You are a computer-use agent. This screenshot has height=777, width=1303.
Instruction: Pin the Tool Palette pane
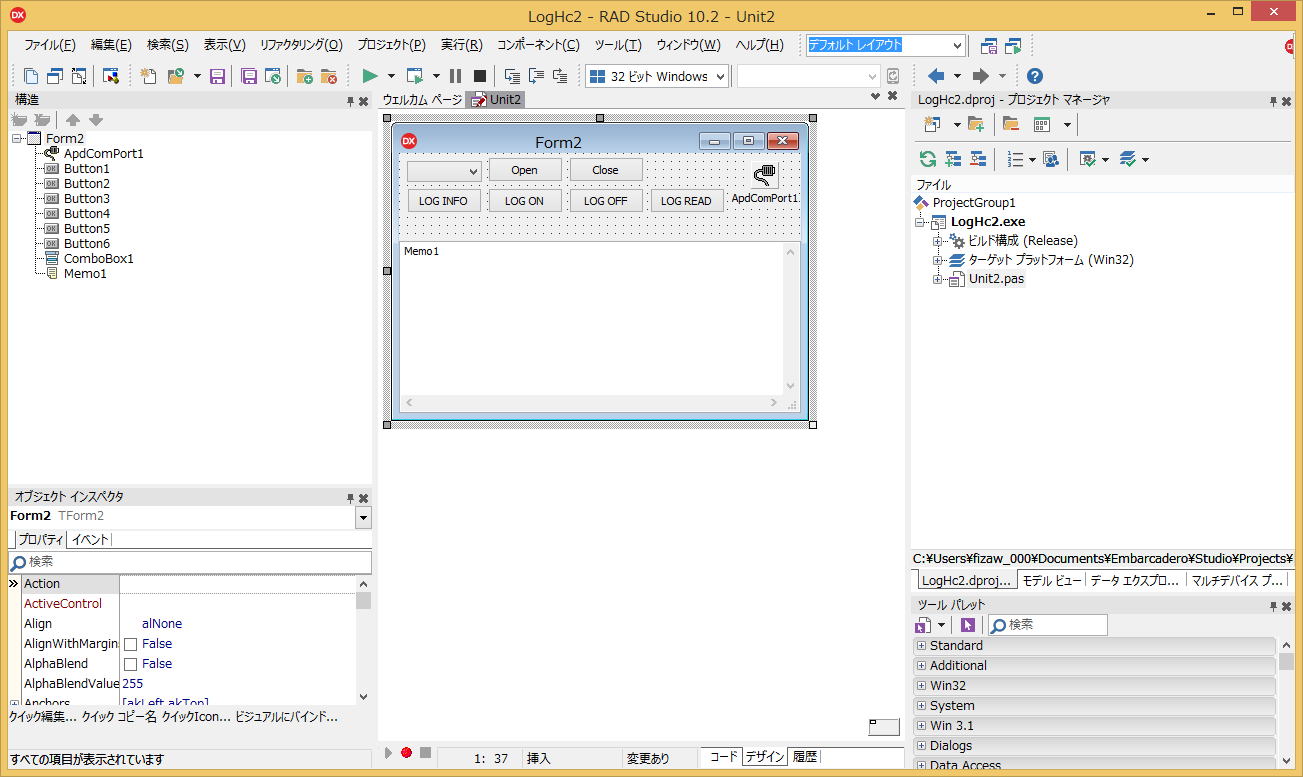click(x=1274, y=606)
